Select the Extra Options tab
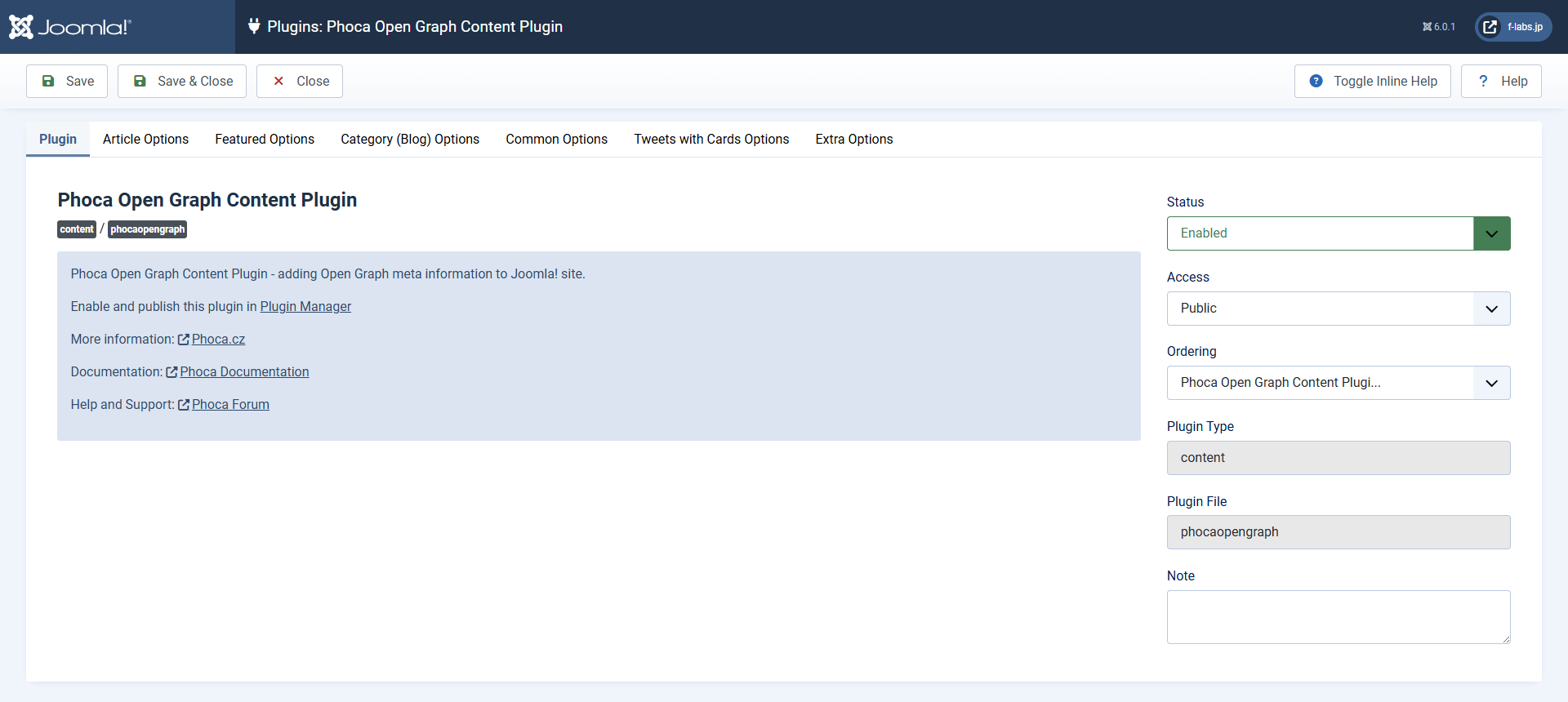1568x702 pixels. click(853, 139)
